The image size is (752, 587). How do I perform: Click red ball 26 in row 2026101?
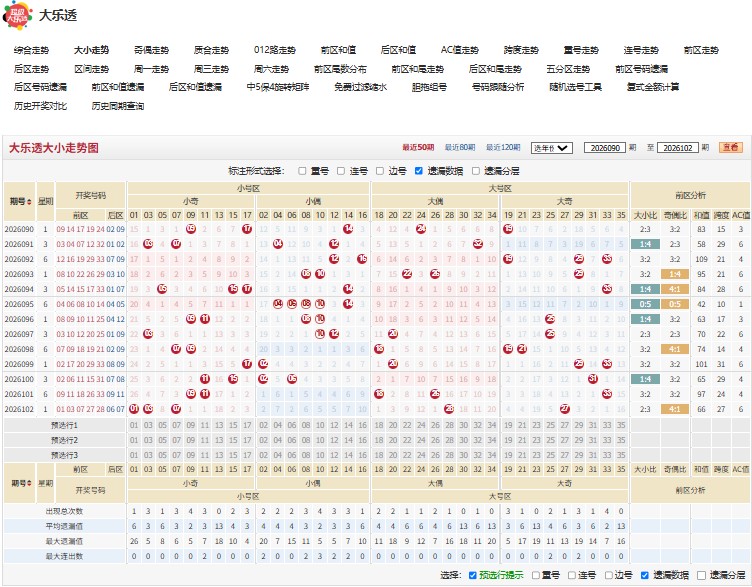(x=435, y=394)
